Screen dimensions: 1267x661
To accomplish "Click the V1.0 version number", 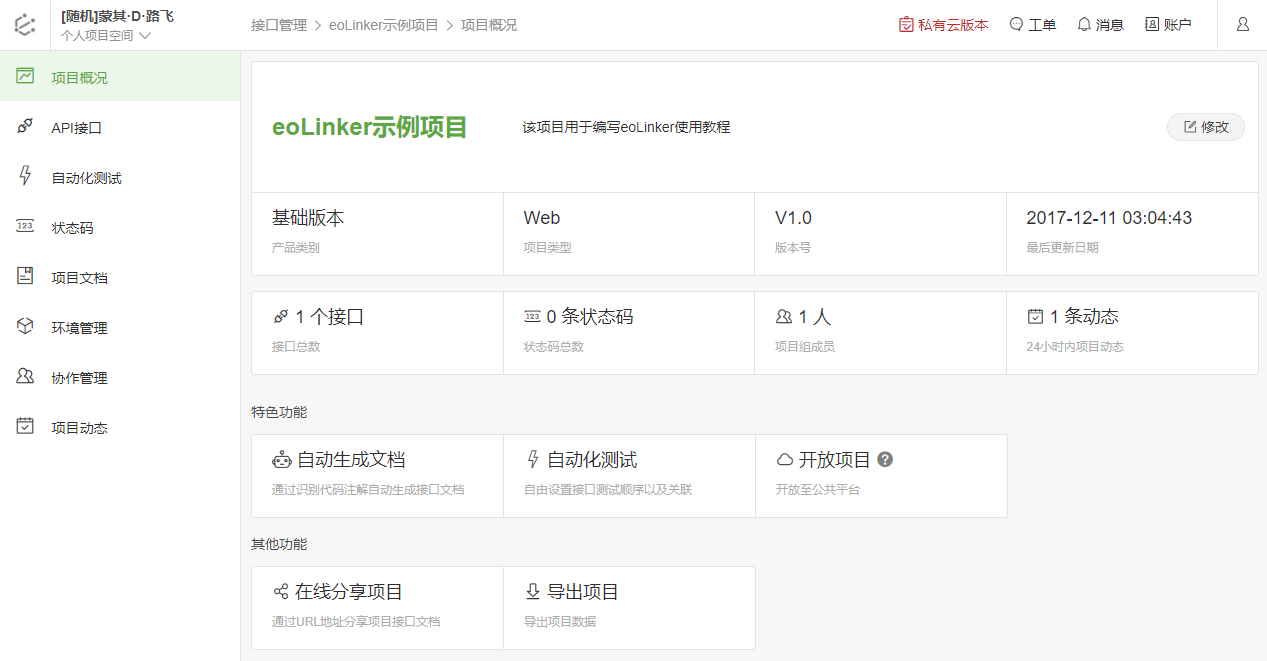I will (794, 218).
